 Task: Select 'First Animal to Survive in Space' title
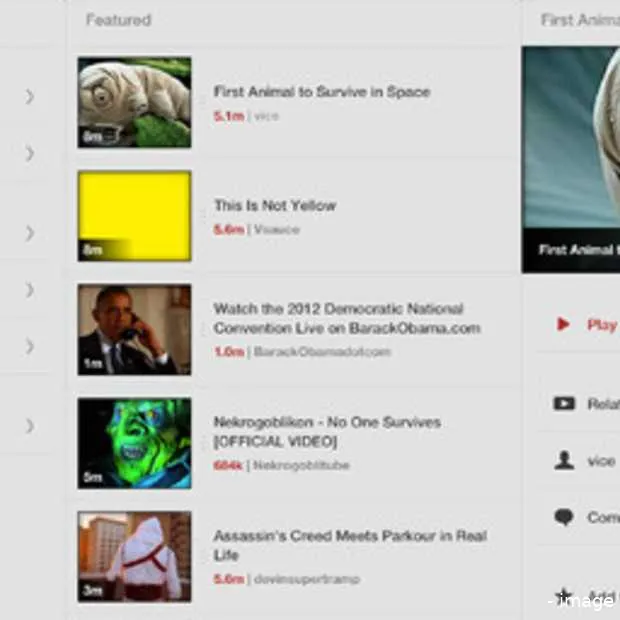[321, 92]
